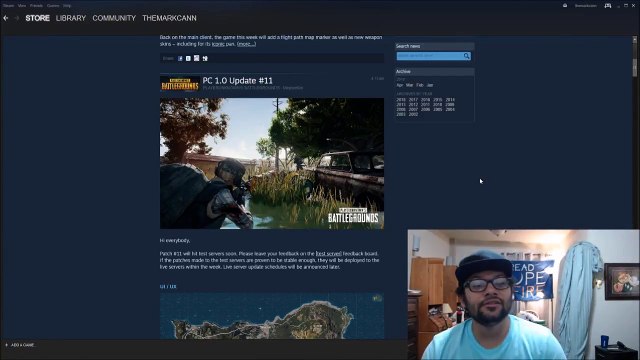The width and height of the screenshot is (640, 360).
Task: Go back with the left arrow
Action: (6, 18)
